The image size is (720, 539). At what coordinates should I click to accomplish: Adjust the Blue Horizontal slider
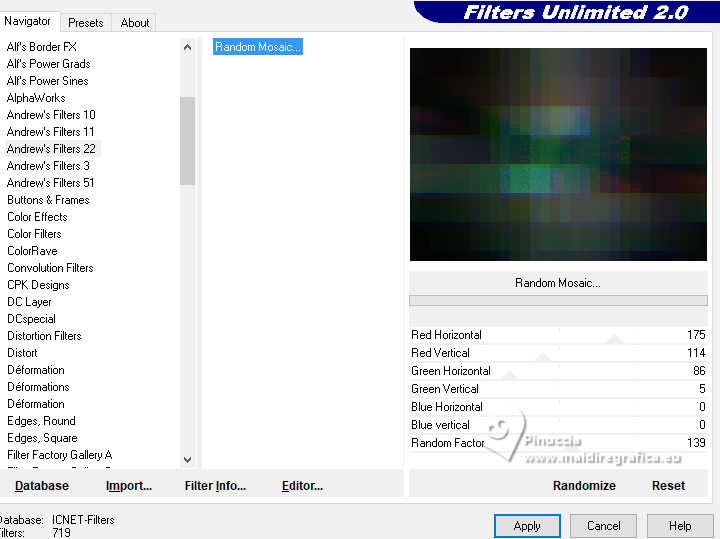pyautogui.click(x=558, y=406)
